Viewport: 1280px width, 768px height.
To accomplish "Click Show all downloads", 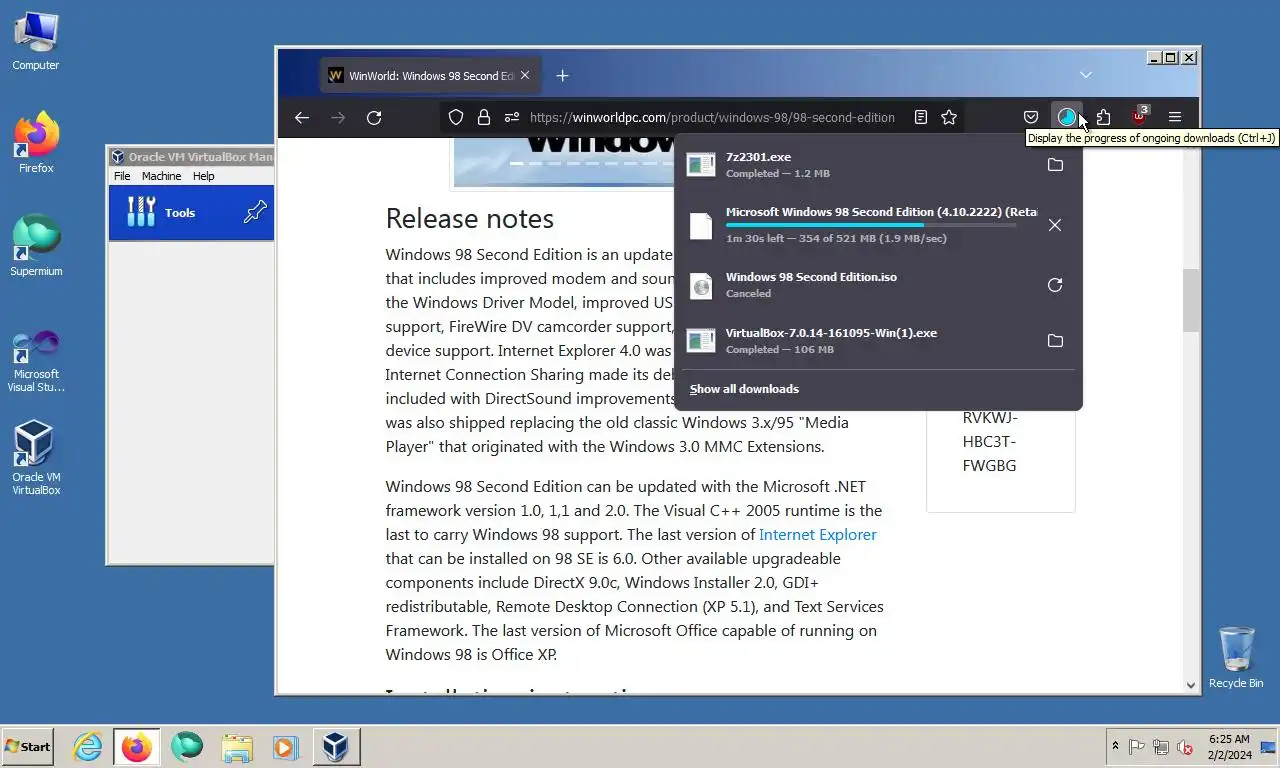I will pos(744,389).
